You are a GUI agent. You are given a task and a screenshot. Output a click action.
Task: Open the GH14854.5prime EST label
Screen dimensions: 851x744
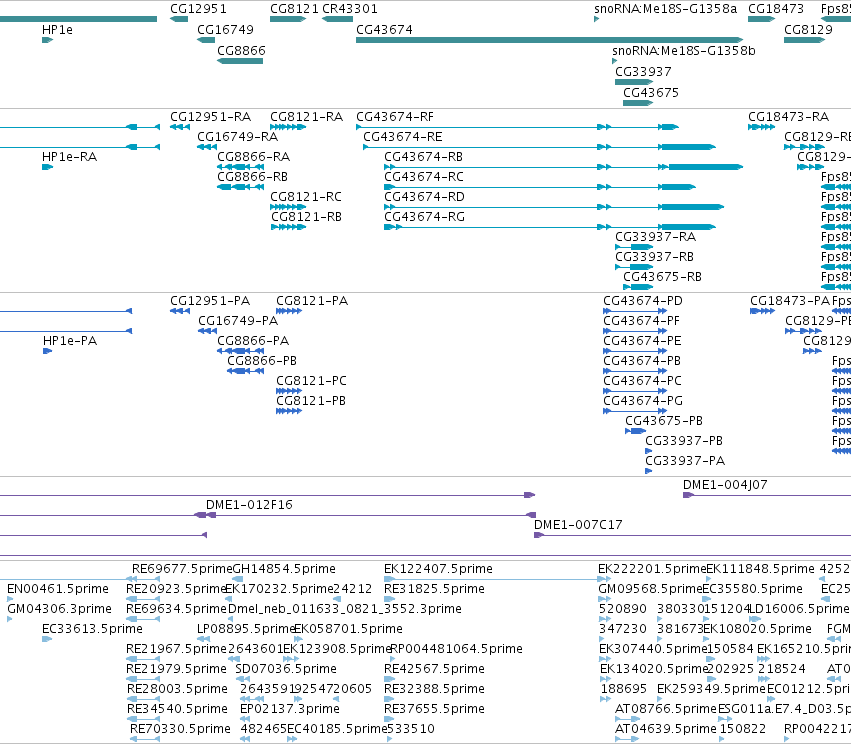tap(284, 569)
